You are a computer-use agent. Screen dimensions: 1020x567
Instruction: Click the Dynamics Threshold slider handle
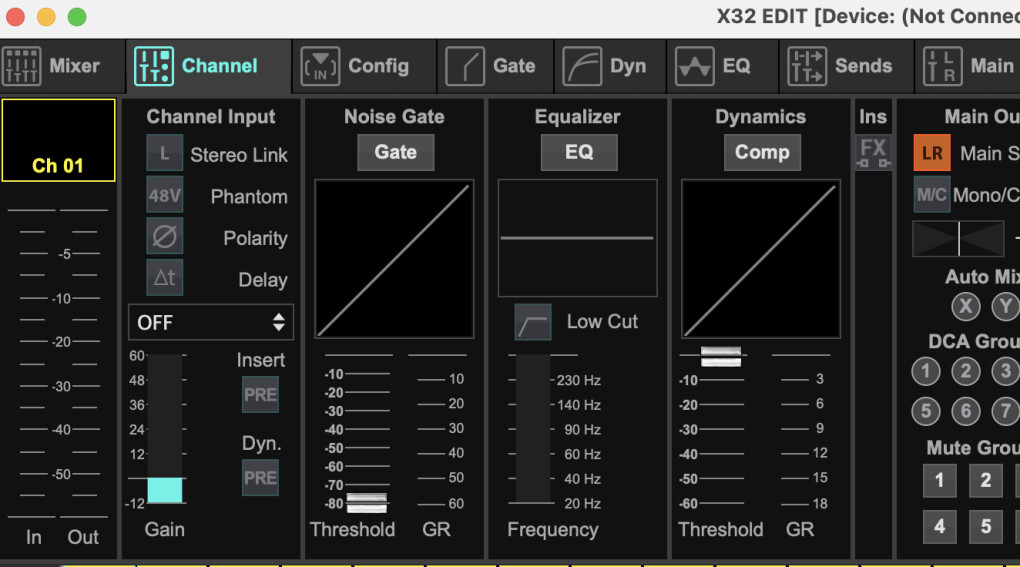click(721, 356)
